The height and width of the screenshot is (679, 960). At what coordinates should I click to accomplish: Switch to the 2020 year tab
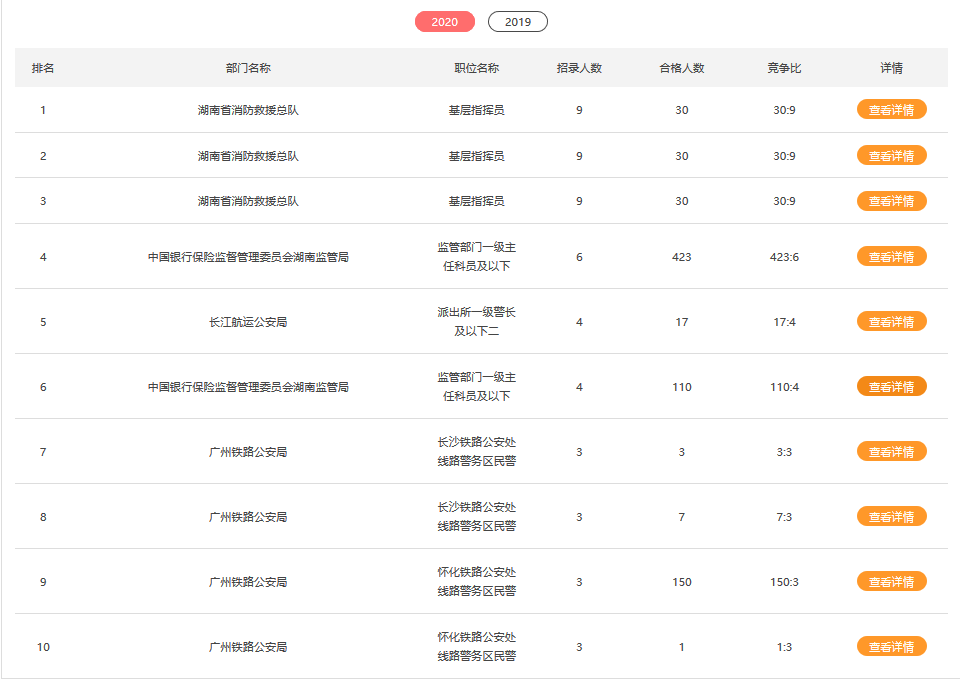(x=444, y=21)
